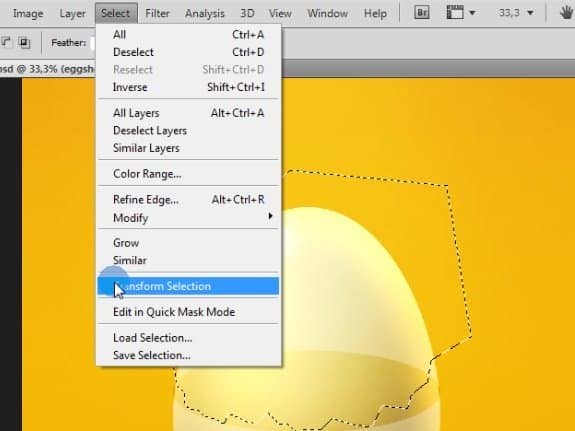Open the Window menu
575x431 pixels.
coord(327,14)
